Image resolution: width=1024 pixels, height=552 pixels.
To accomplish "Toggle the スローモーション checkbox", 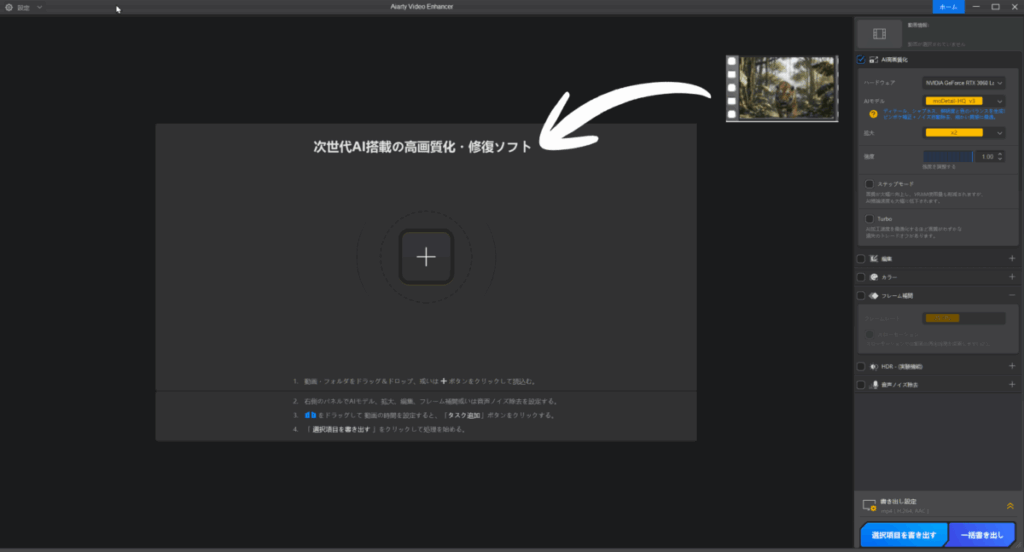I will pos(869,334).
